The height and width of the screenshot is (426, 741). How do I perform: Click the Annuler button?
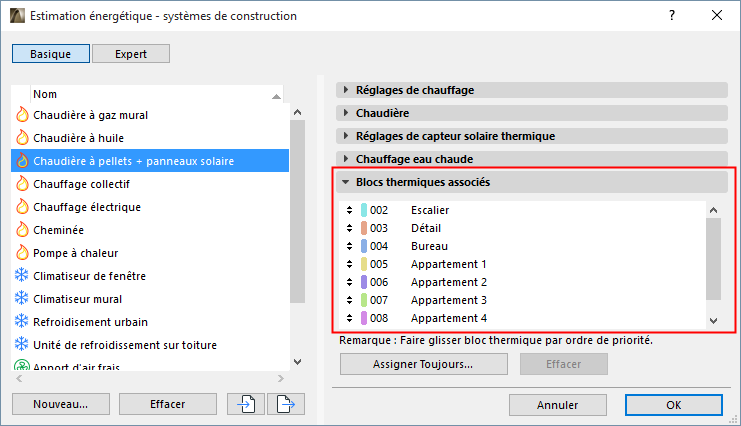point(558,405)
